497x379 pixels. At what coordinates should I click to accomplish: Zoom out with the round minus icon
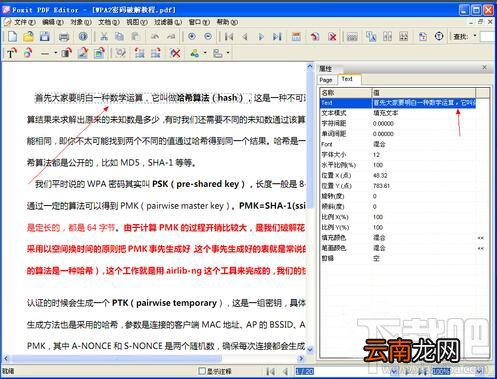[208, 36]
